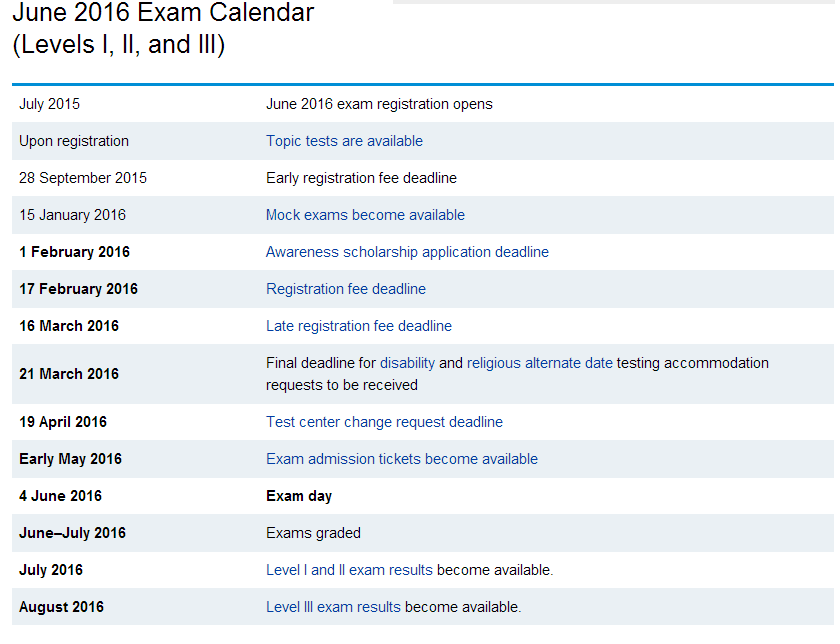Open the Topic tests are available link
This screenshot has height=644, width=840.
coord(344,141)
